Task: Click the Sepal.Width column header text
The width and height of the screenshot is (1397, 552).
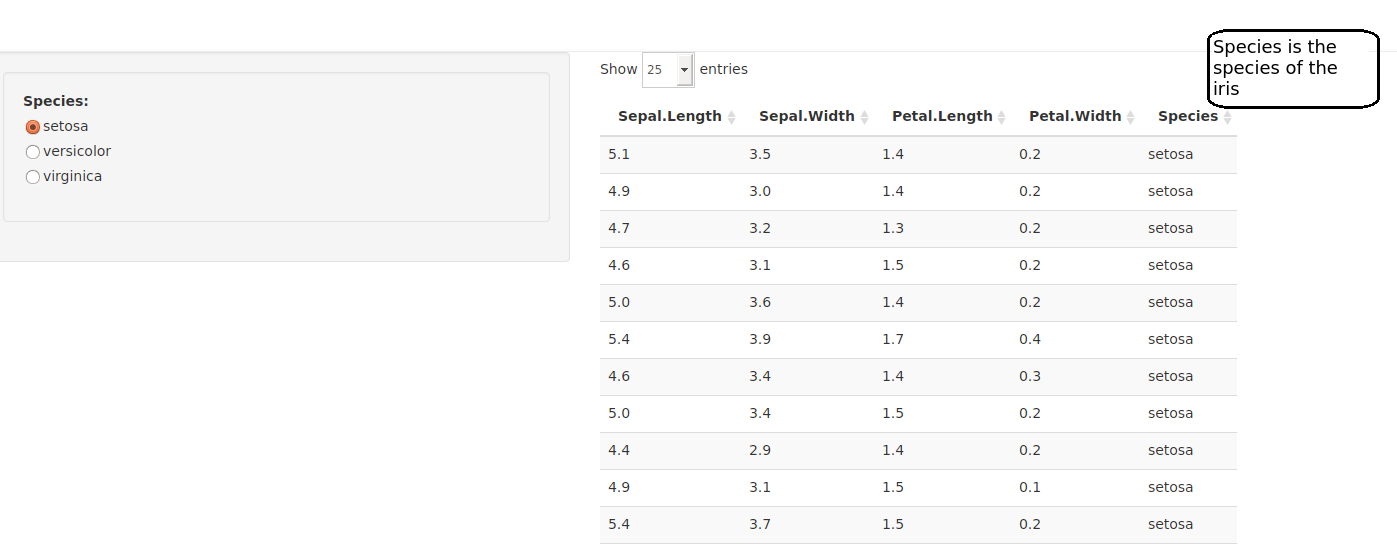Action: 806,116
